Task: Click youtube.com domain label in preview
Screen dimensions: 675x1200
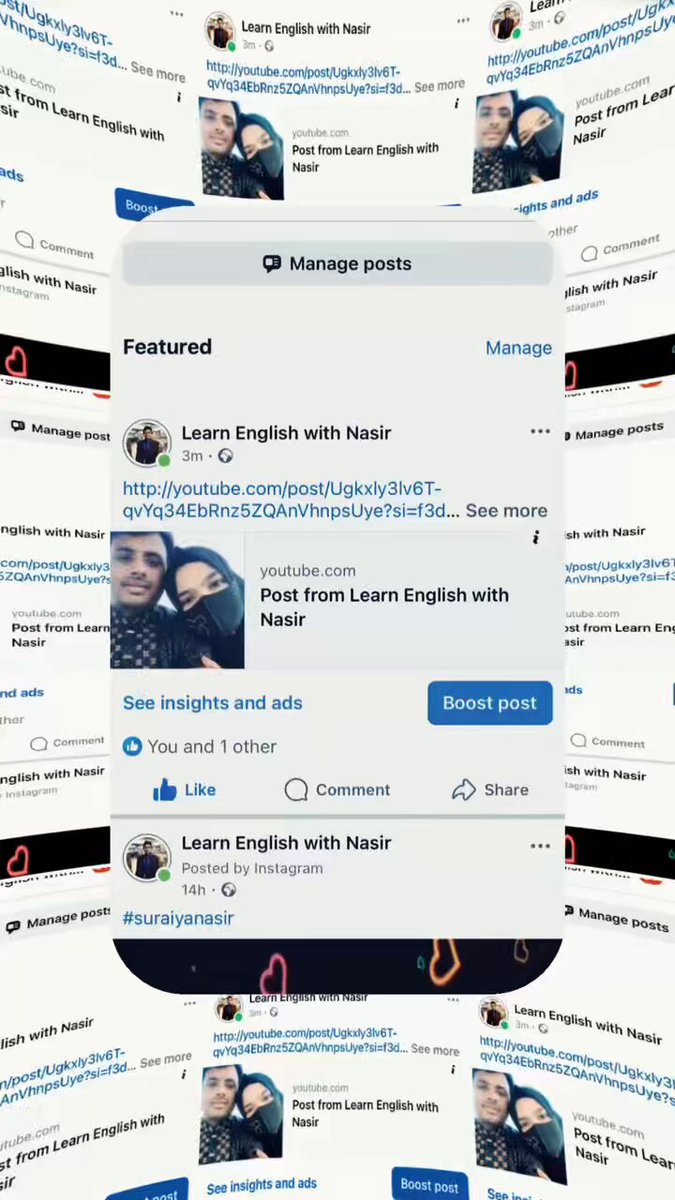Action: tap(307, 571)
